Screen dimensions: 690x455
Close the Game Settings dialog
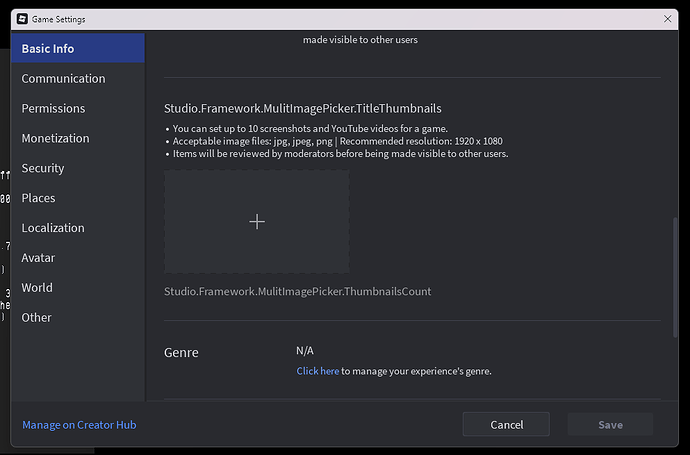pos(667,19)
